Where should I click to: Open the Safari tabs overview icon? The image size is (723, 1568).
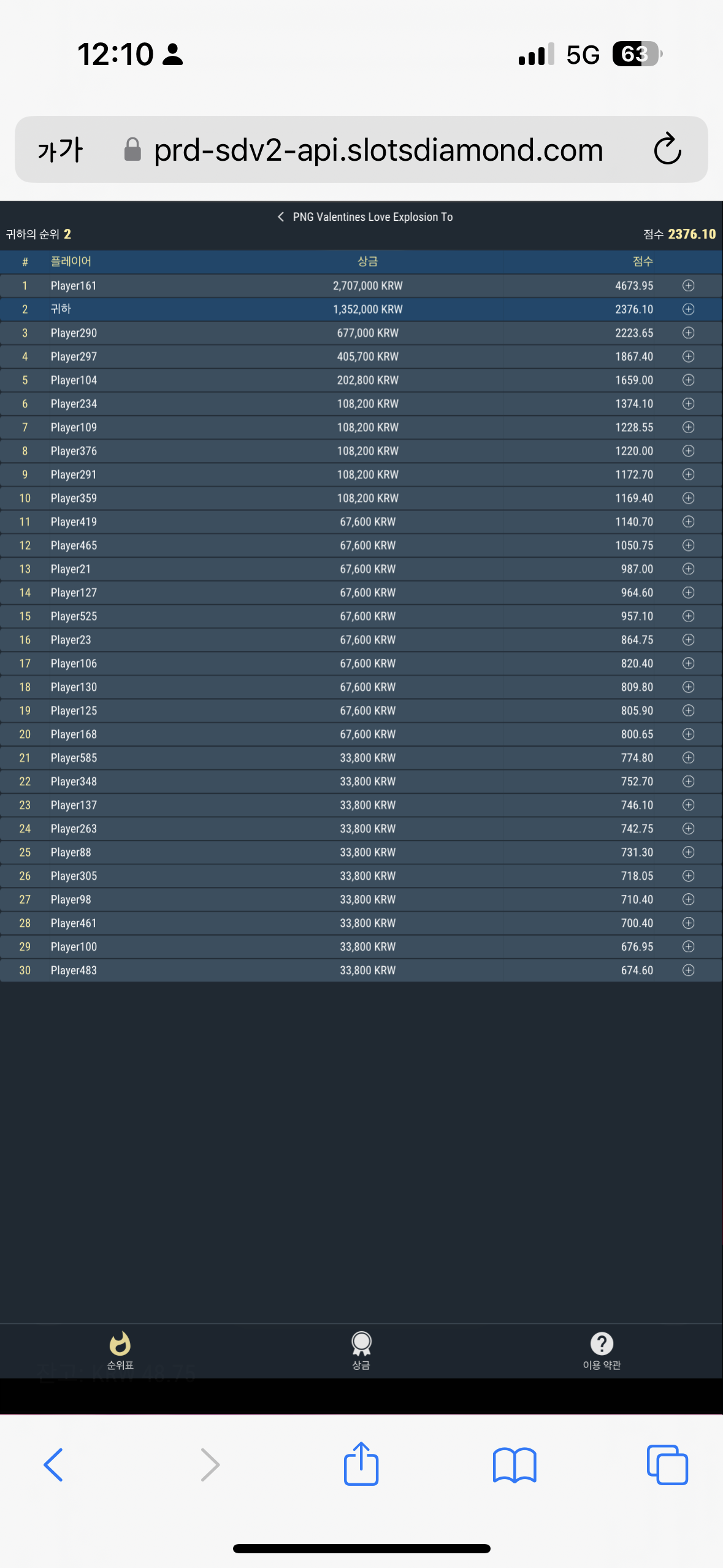(x=667, y=1465)
